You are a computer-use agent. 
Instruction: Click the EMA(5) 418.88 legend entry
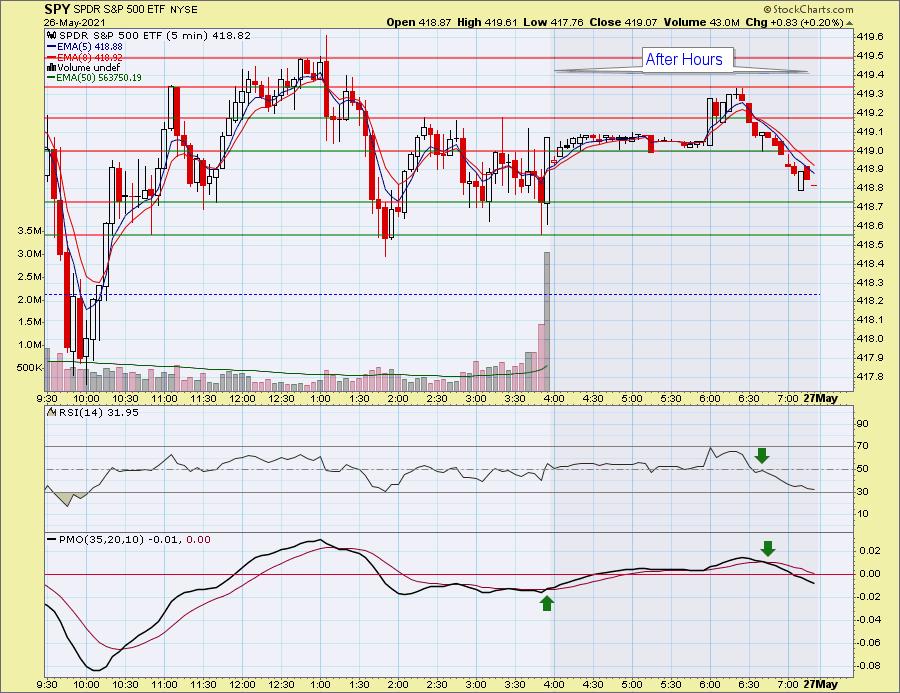[x=90, y=47]
